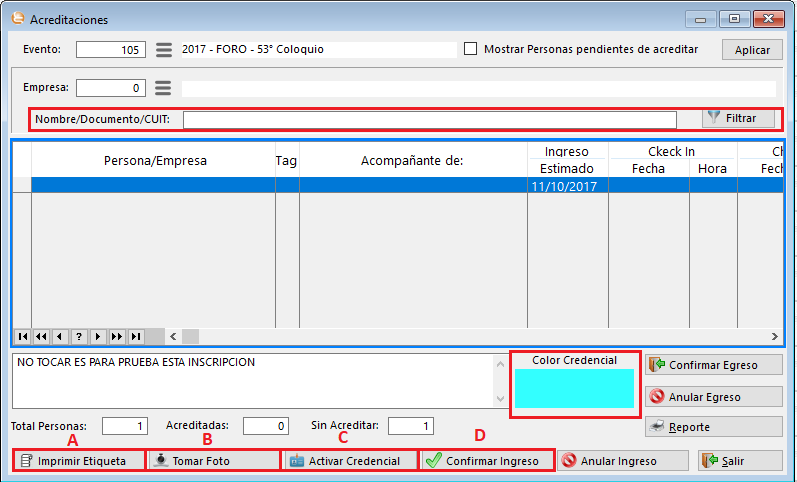Click the Filtrar button
Image resolution: width=797 pixels, height=482 pixels.
coord(738,118)
